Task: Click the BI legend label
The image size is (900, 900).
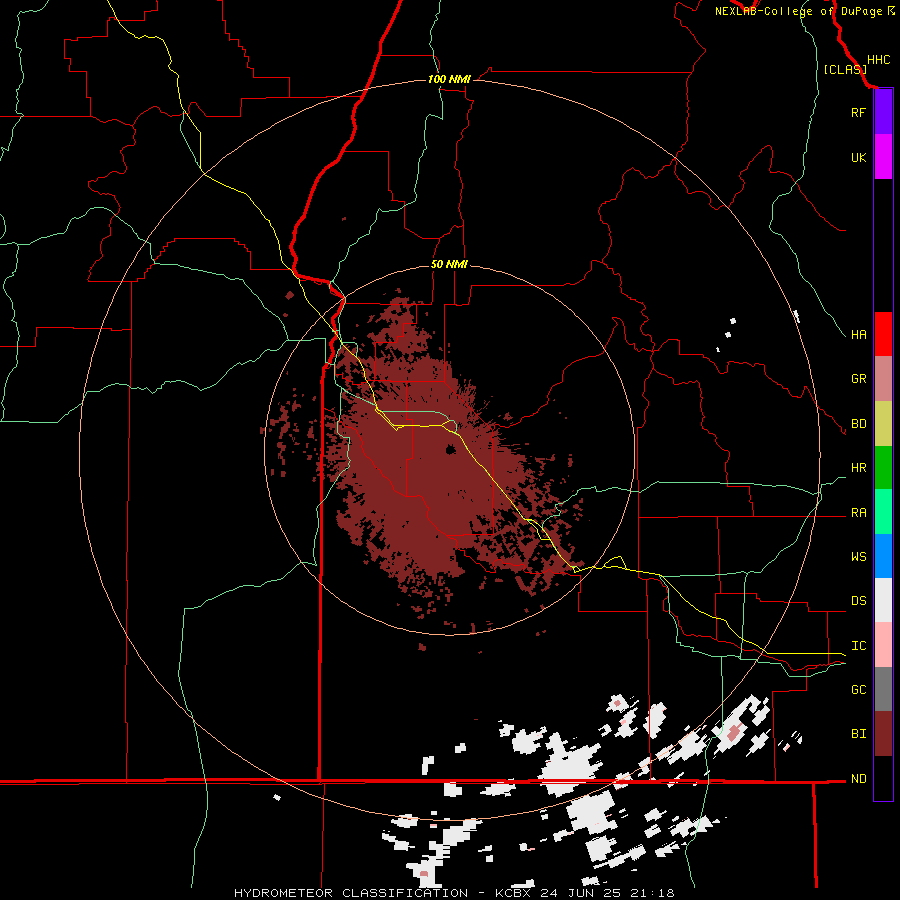Action: [x=858, y=734]
